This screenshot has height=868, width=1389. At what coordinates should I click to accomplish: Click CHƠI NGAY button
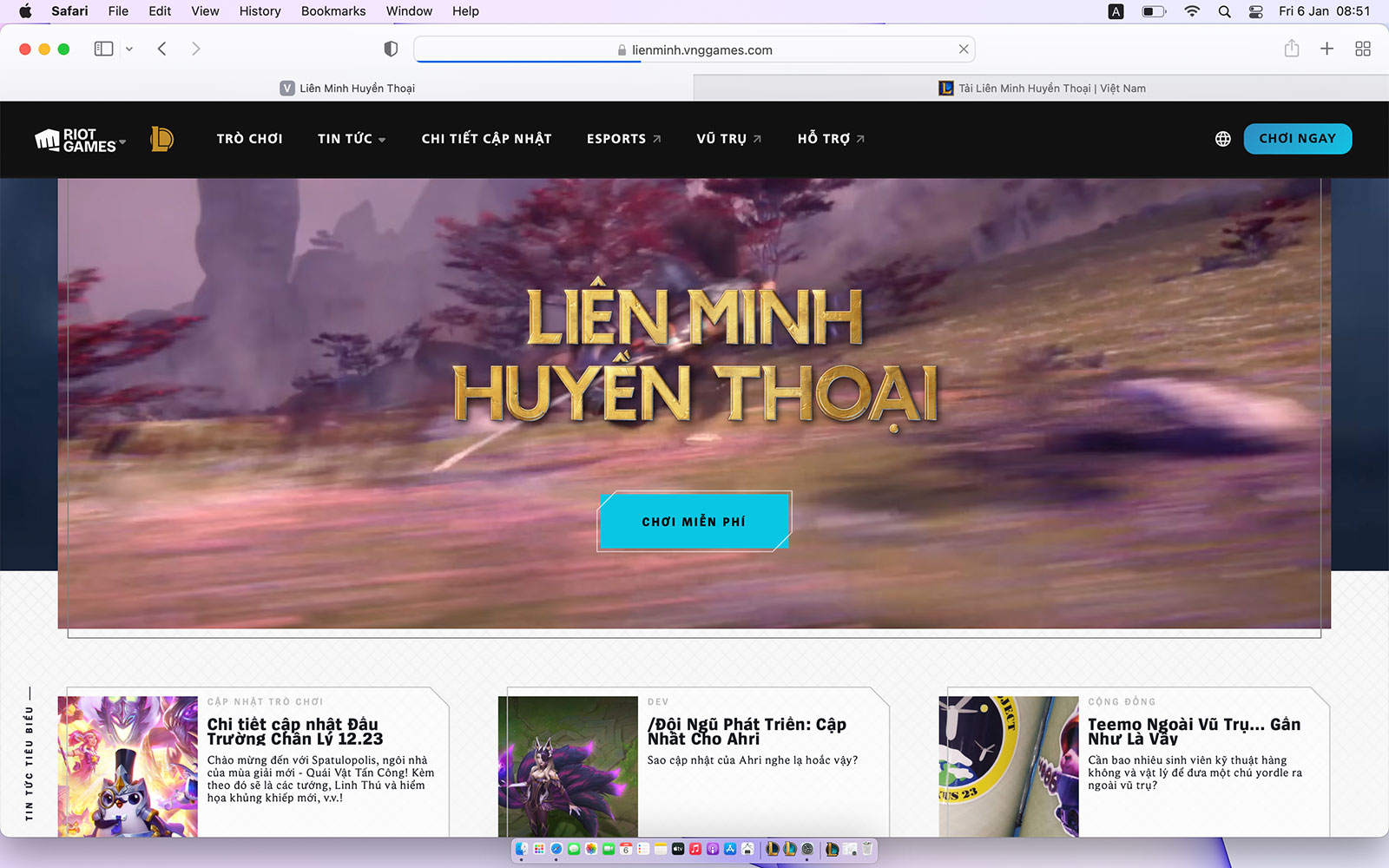point(1297,139)
